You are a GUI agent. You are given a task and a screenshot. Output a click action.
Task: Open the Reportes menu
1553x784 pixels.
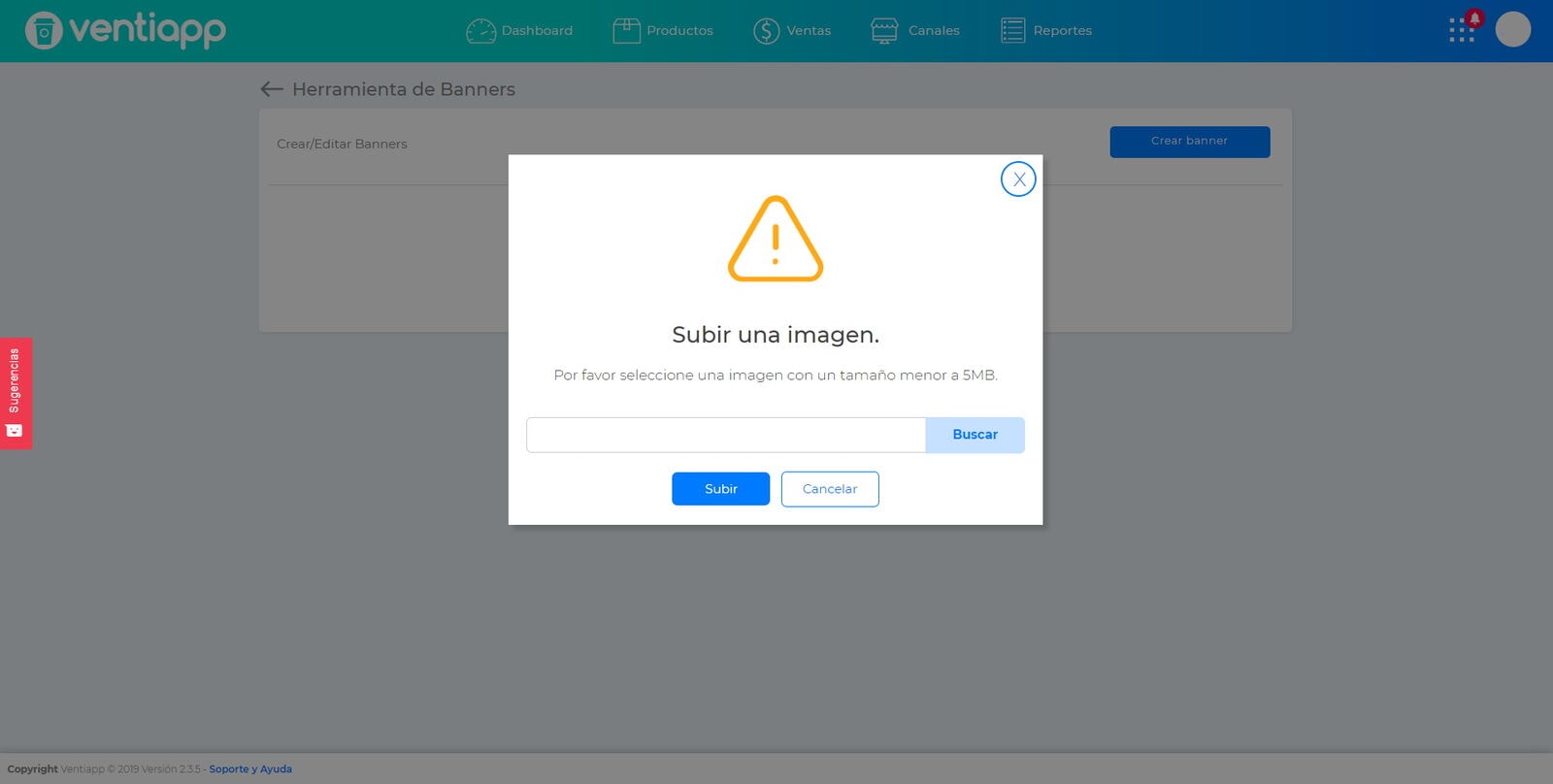coord(1062,31)
